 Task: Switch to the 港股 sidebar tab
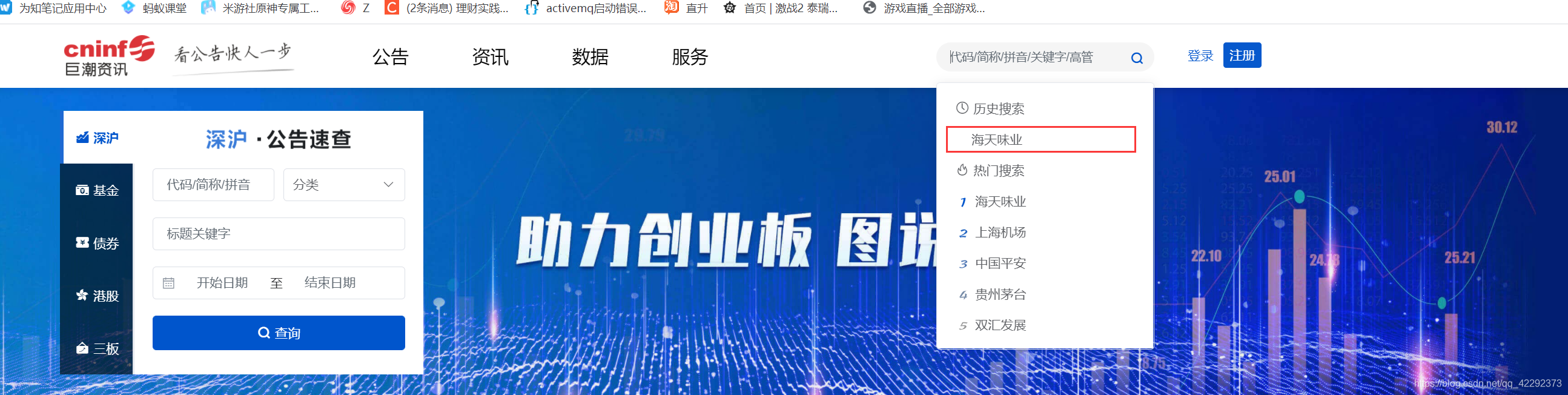pyautogui.click(x=97, y=295)
